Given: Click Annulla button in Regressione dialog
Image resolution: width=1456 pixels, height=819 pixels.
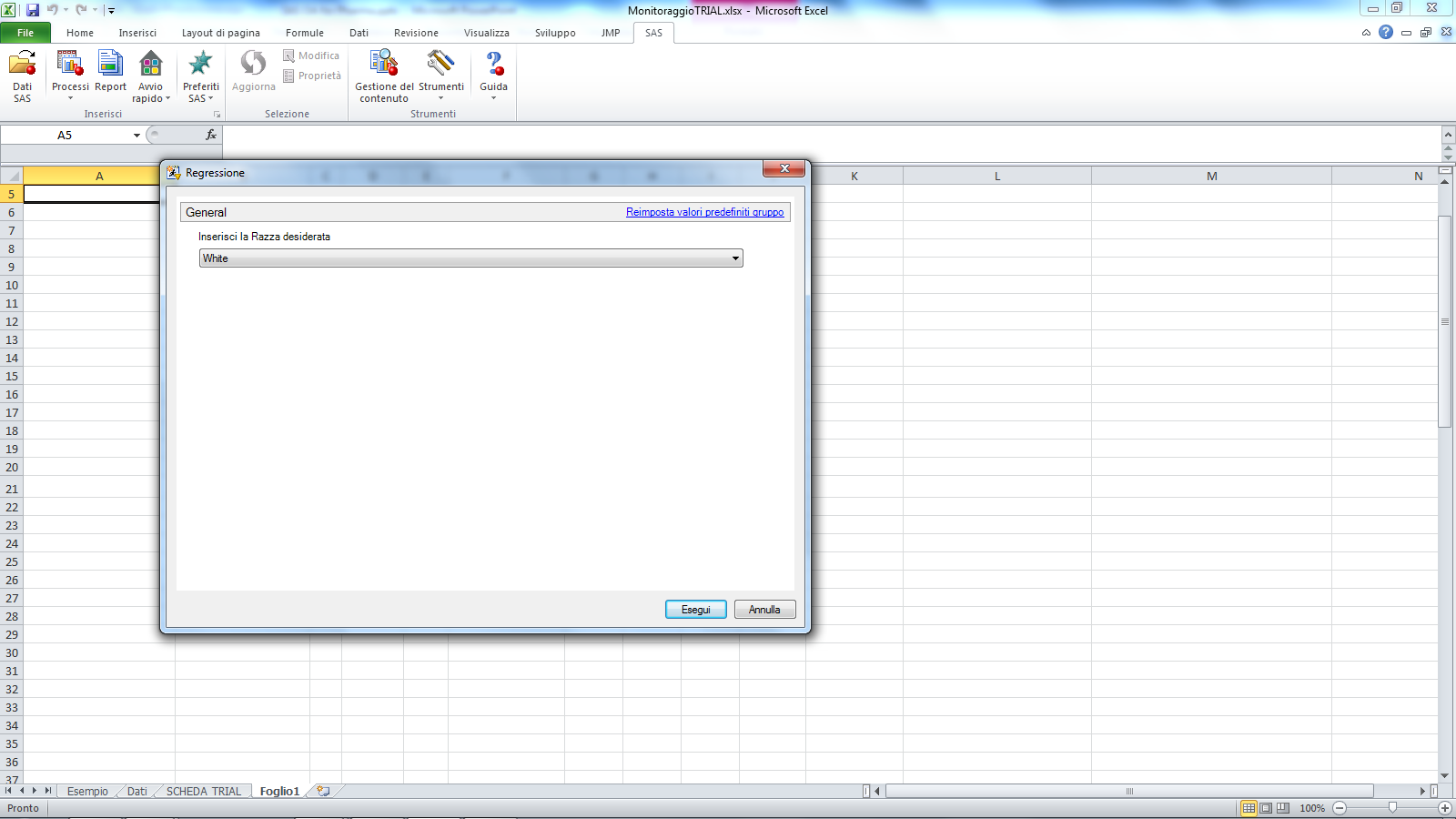Looking at the screenshot, I should 764,610.
